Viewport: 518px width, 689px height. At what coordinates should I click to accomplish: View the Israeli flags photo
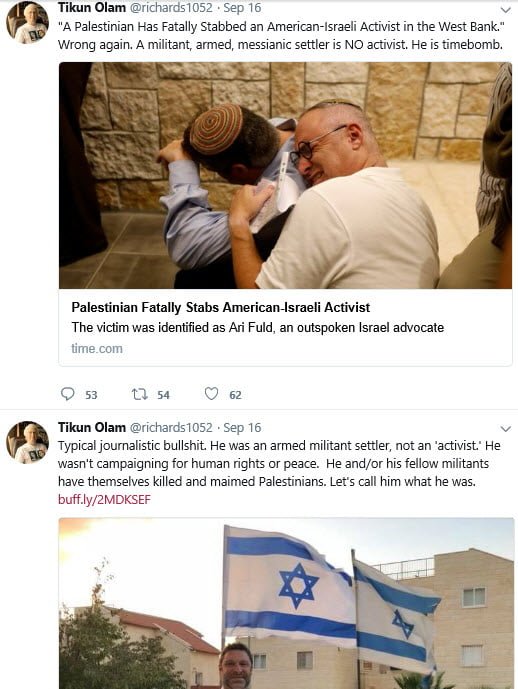(286, 603)
